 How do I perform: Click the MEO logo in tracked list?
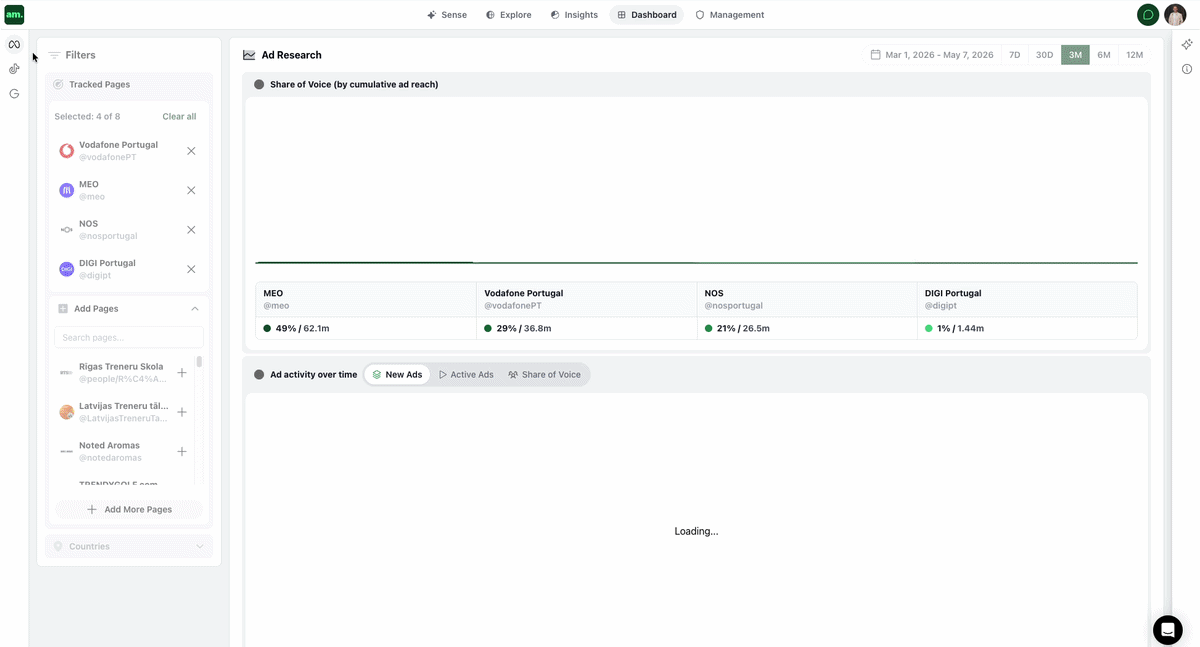(x=66, y=190)
